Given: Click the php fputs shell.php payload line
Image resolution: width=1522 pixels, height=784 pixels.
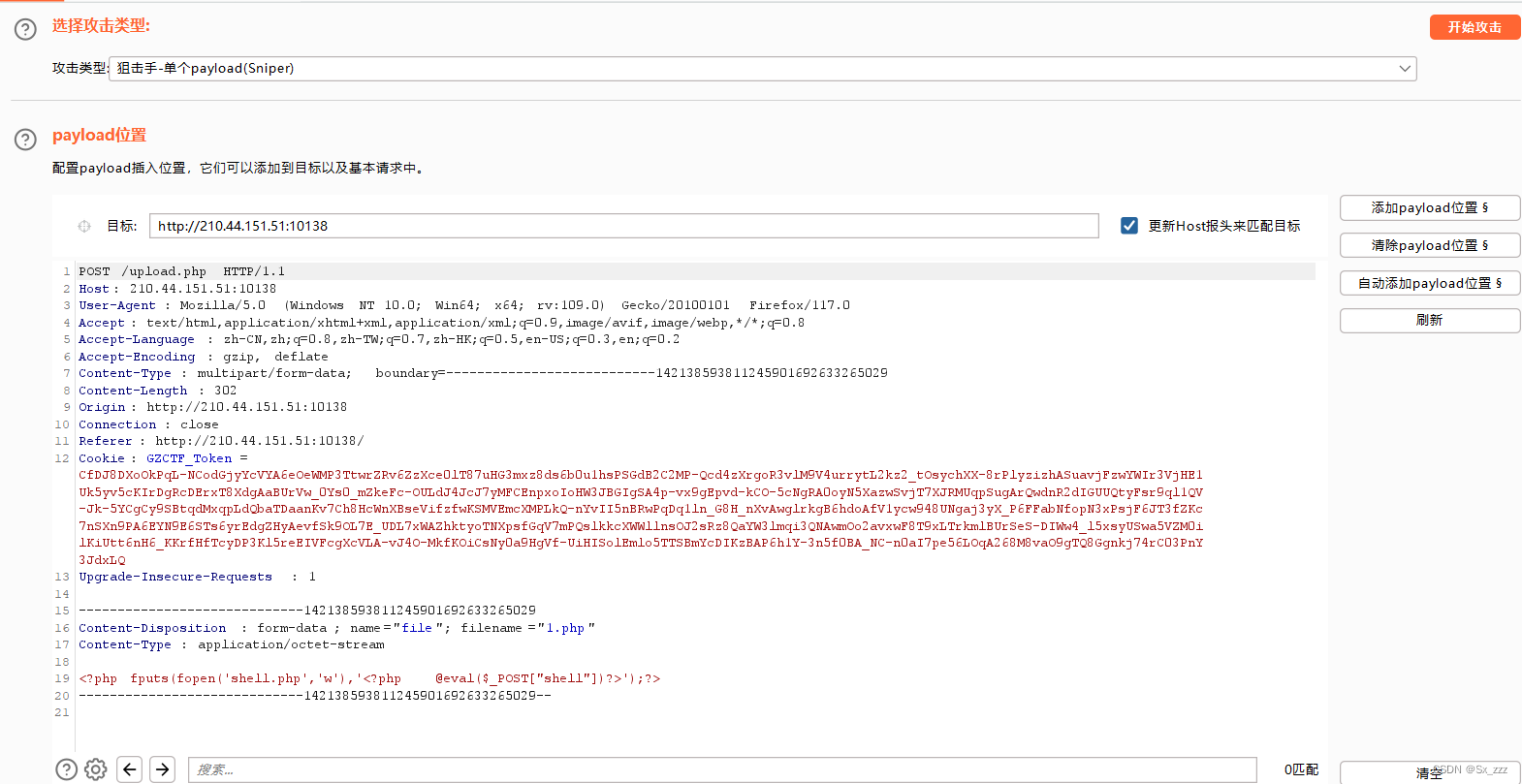Looking at the screenshot, I should coord(369,678).
